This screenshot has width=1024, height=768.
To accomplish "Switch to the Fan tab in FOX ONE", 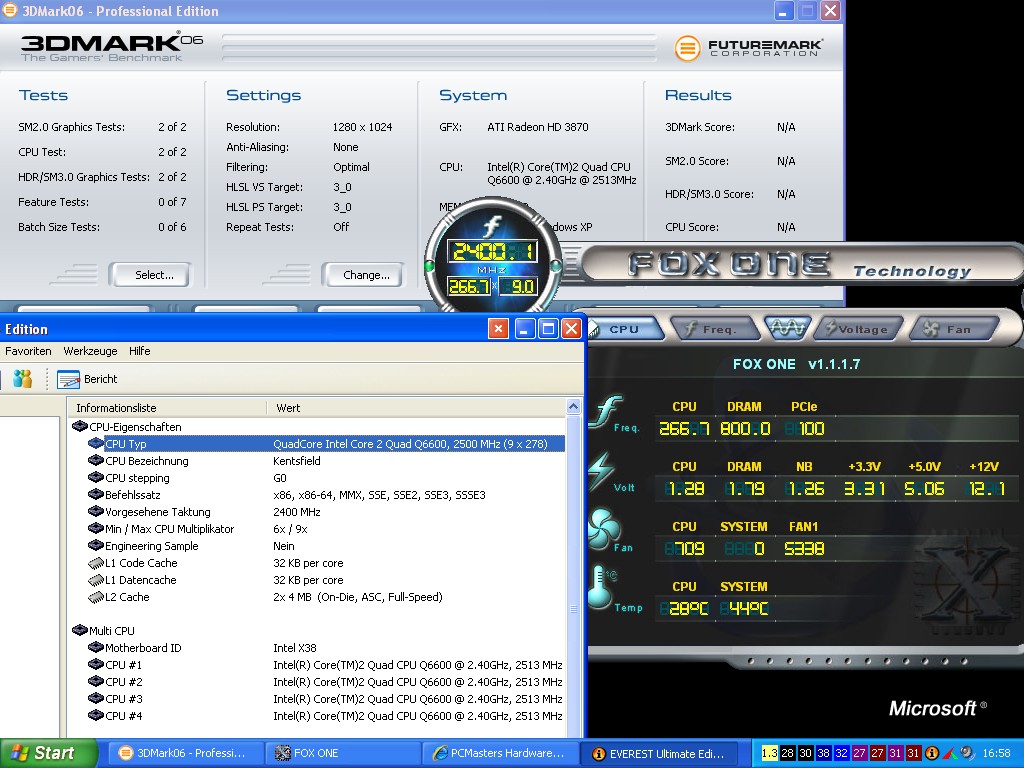I will pos(953,329).
